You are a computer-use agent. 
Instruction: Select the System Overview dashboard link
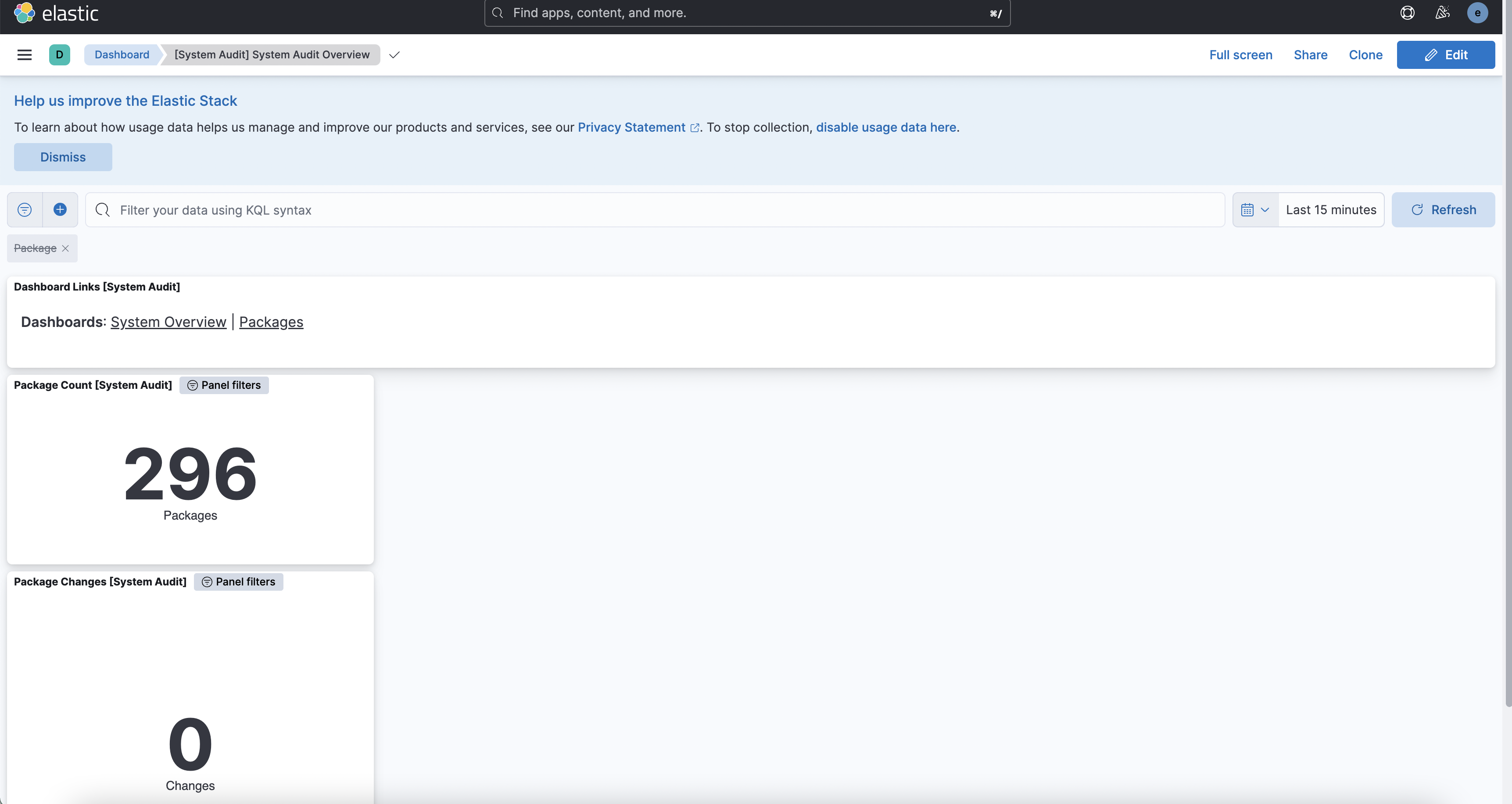168,321
